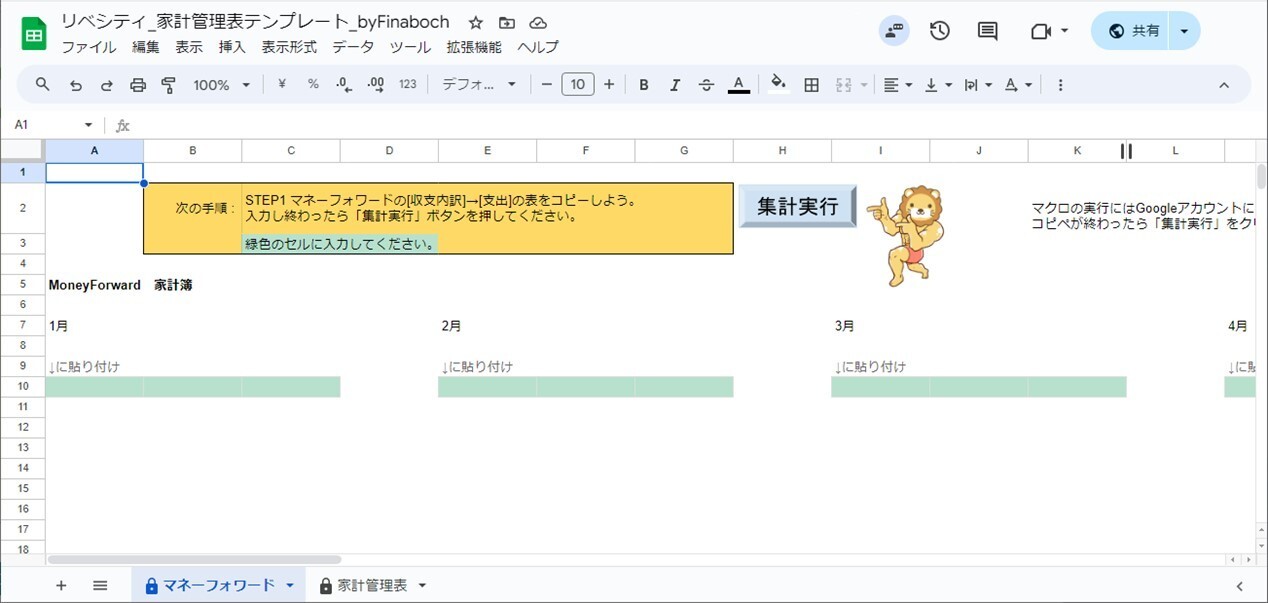Screen dimensions: 1268x603
Task: Open text rotation dropdown
Action: point(1018,85)
